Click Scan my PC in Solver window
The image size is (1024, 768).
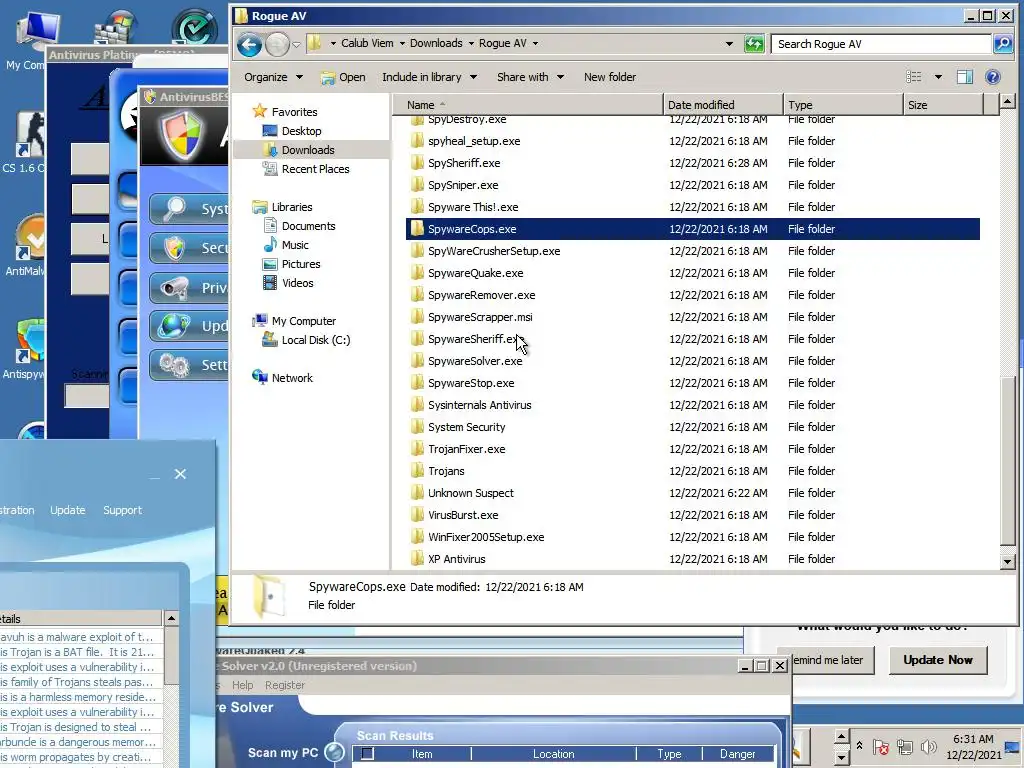283,752
